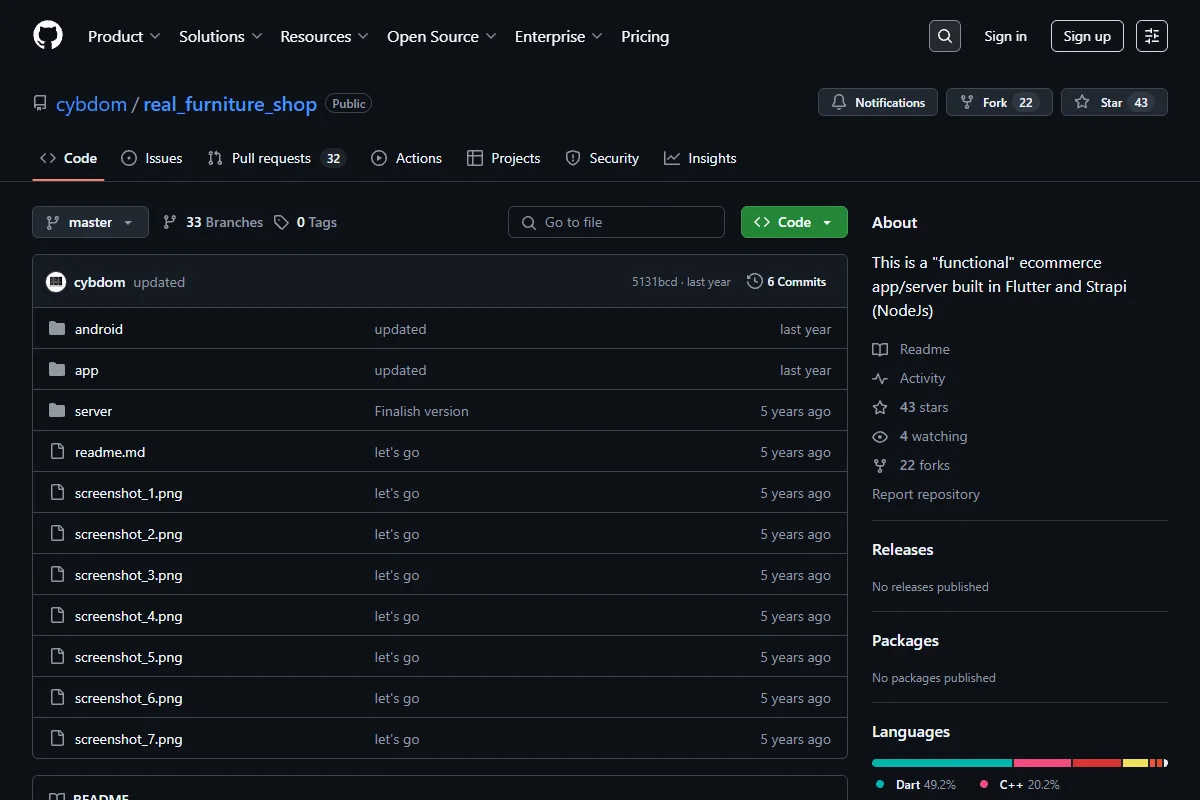Click the teal Dart segment in language bar
The width and height of the screenshot is (1200, 800).
pyautogui.click(x=942, y=763)
